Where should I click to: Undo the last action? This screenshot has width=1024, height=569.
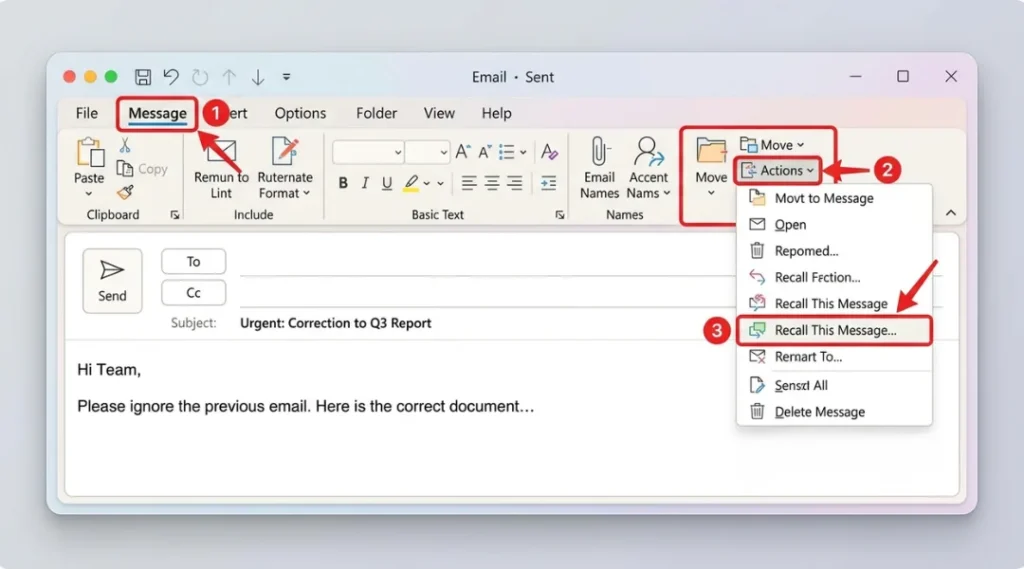(x=171, y=77)
